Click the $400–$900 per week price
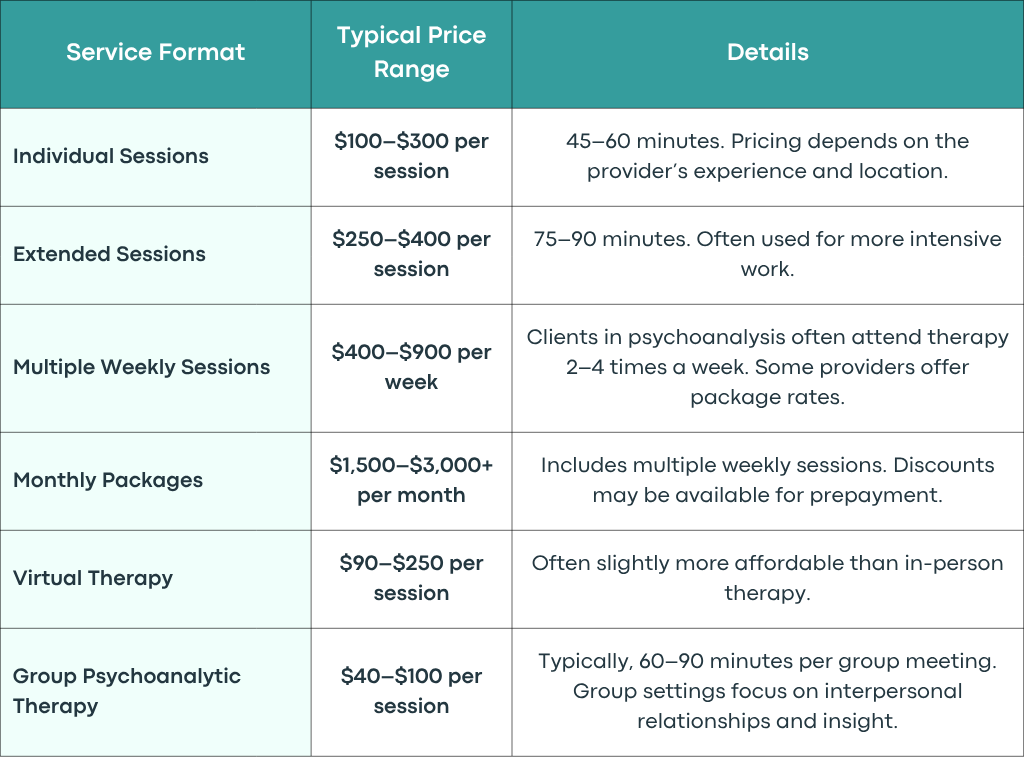The height and width of the screenshot is (757, 1024). click(x=411, y=367)
